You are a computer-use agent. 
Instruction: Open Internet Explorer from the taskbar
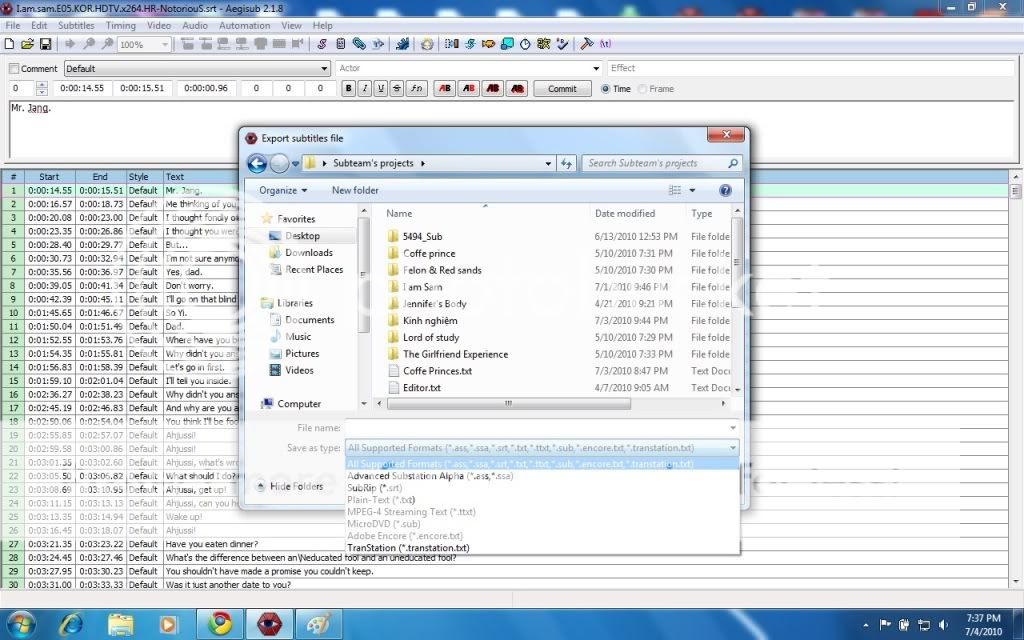tap(71, 624)
